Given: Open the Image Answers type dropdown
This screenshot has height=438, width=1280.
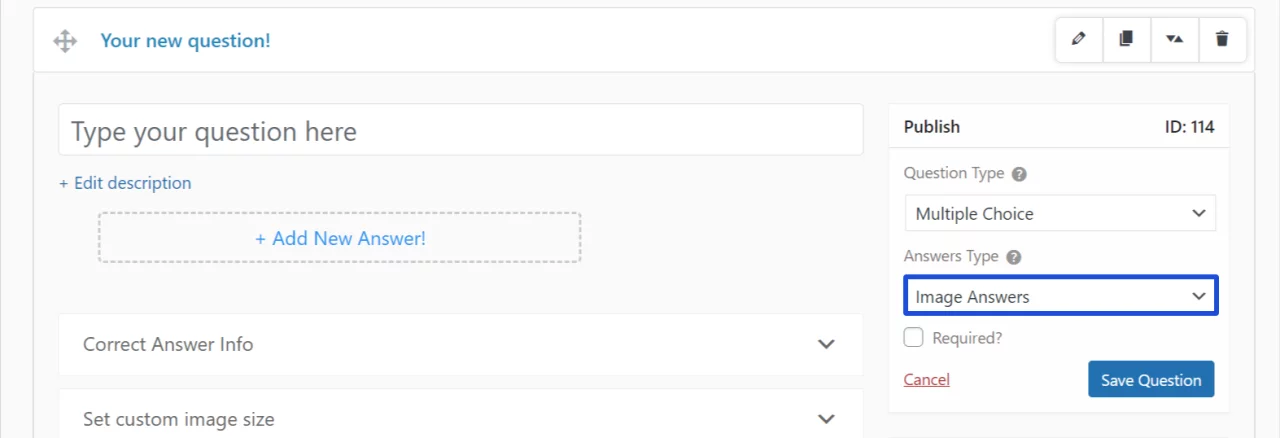Looking at the screenshot, I should tap(1060, 296).
